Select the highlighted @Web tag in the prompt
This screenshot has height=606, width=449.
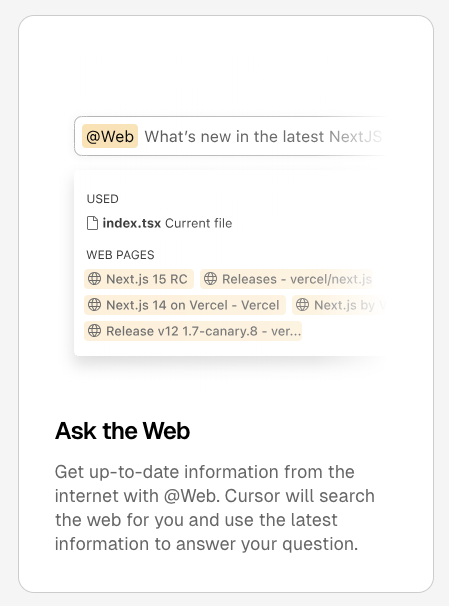[x=110, y=136]
